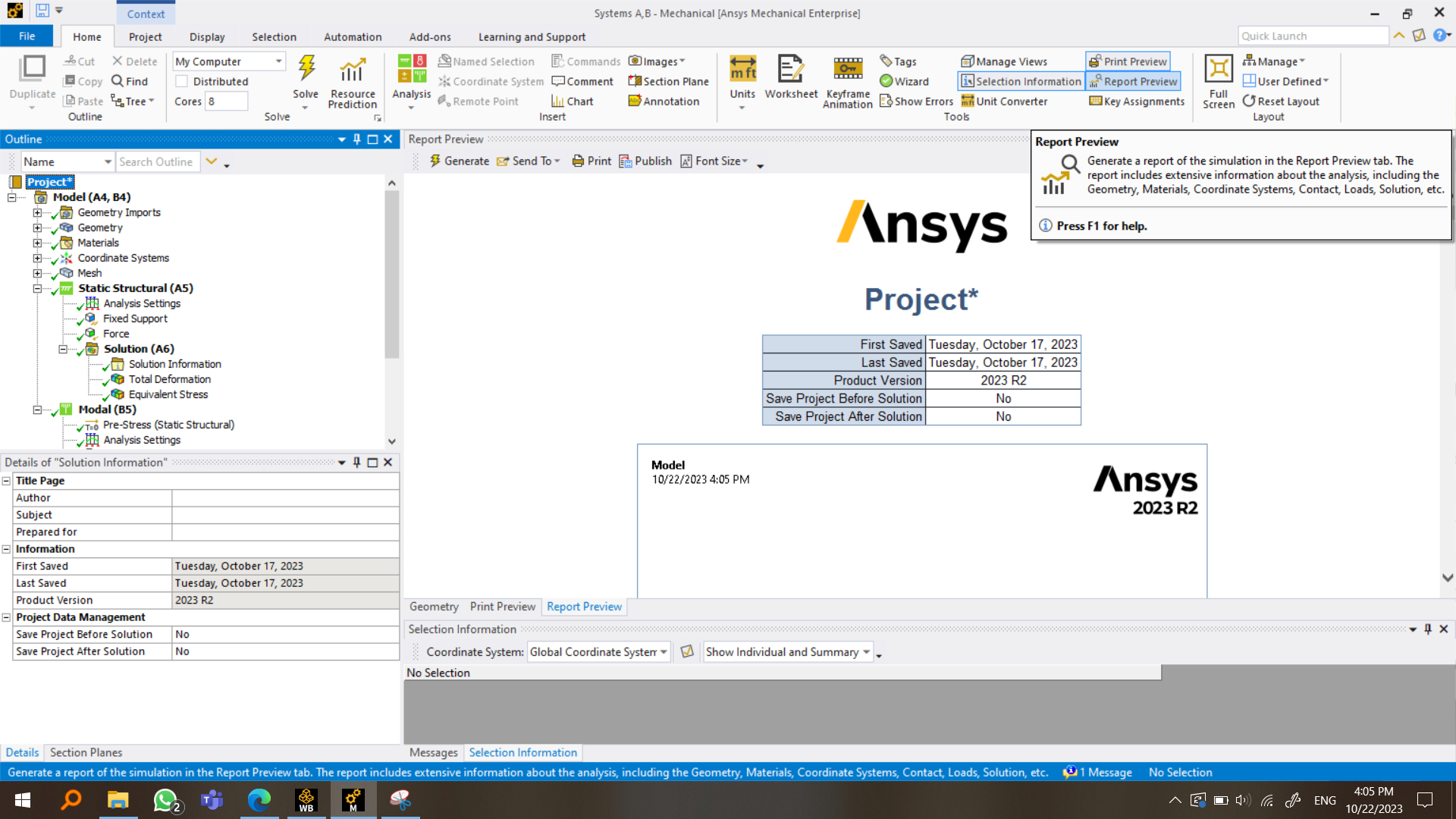Screen dimensions: 1456x819
Task: Click the Author input field
Action: [x=285, y=497]
